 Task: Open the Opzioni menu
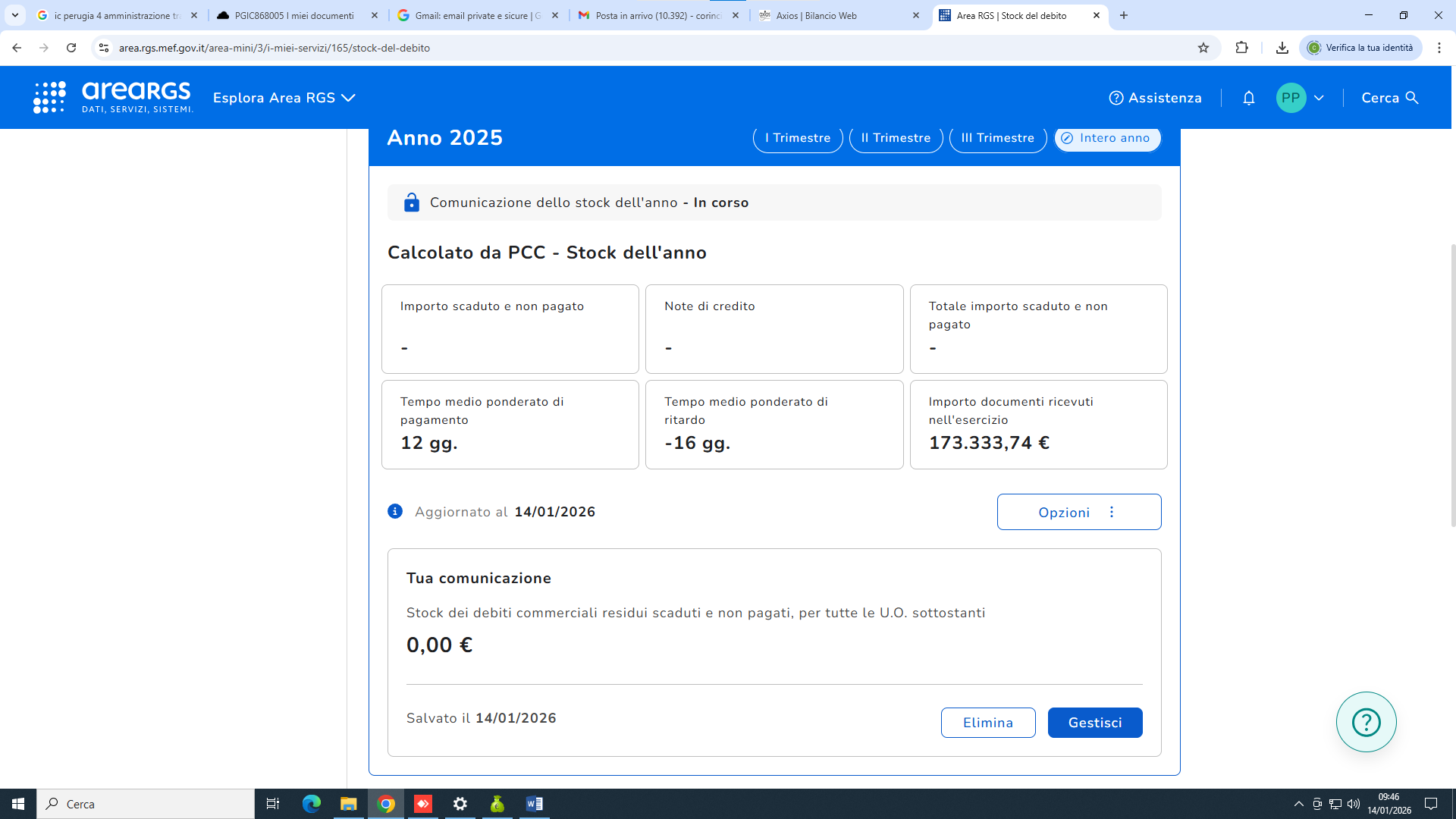(1078, 513)
